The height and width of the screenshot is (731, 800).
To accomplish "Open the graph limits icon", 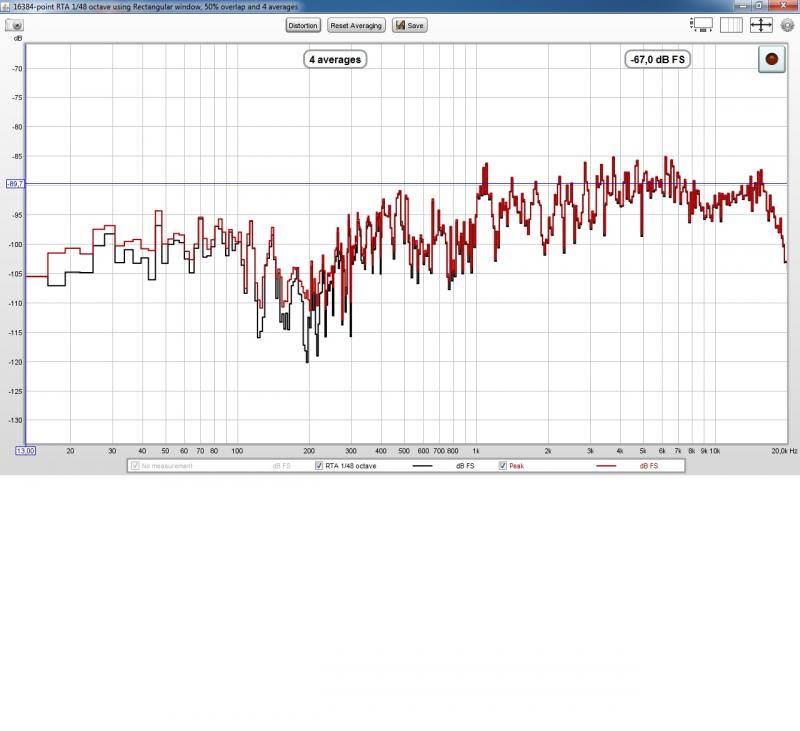I will (x=702, y=25).
